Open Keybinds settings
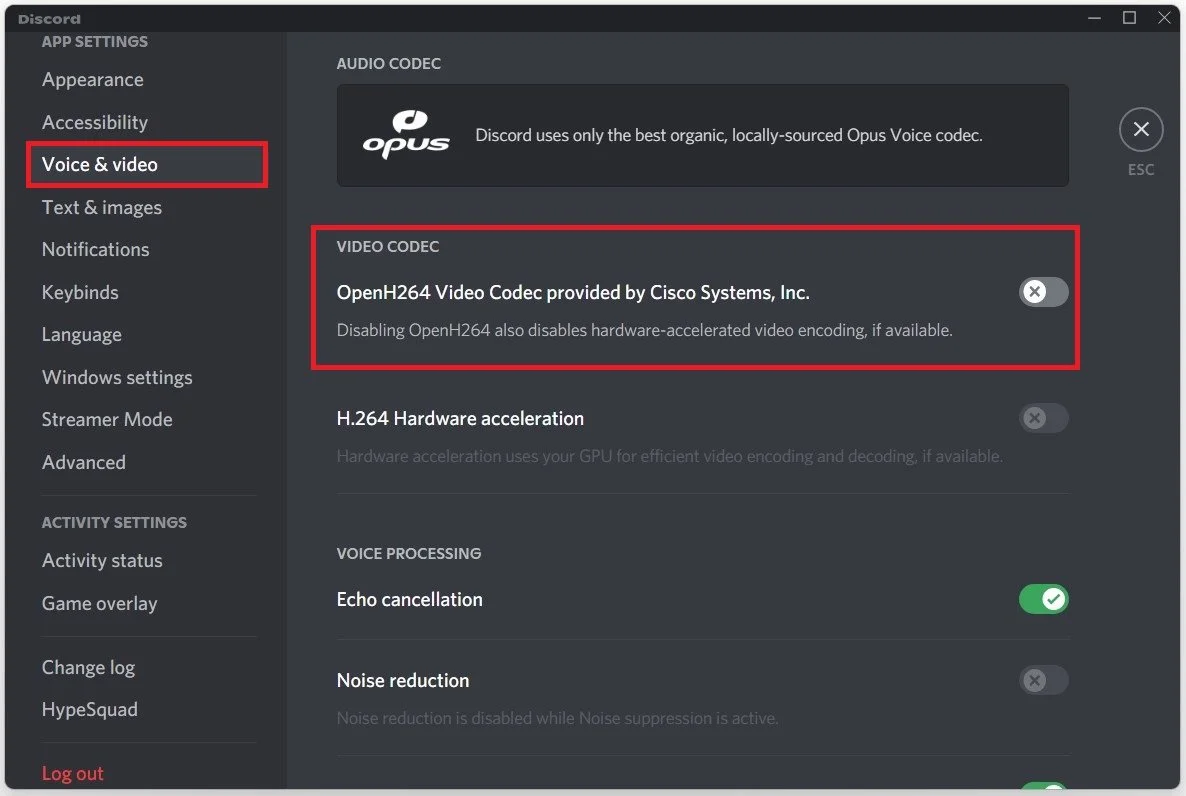The width and height of the screenshot is (1186, 796). (80, 292)
